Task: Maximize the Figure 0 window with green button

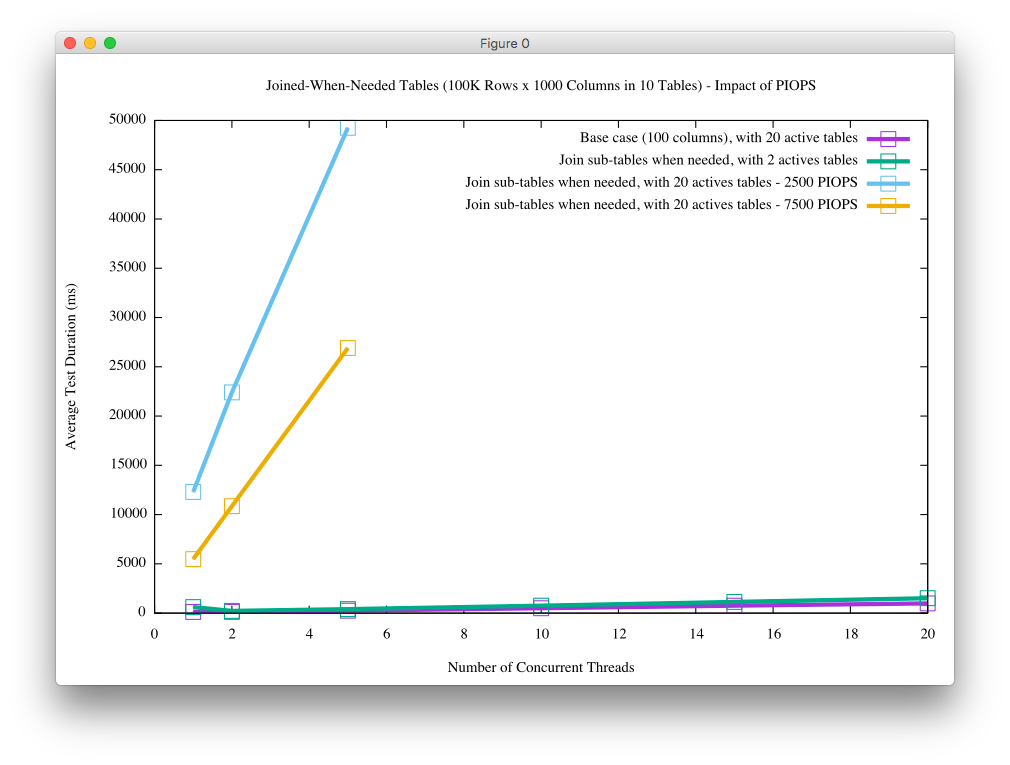Action: [110, 43]
